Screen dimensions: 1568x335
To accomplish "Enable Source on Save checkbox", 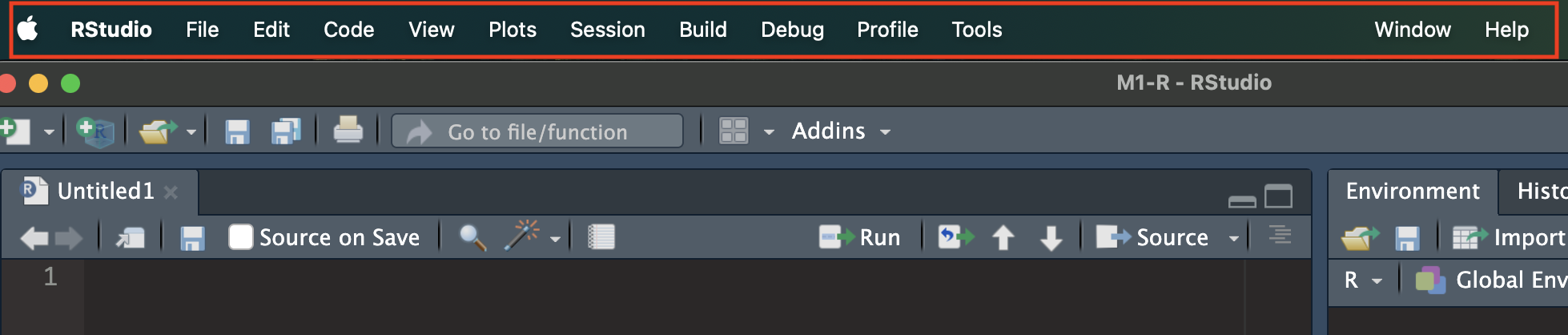I will coord(241,237).
